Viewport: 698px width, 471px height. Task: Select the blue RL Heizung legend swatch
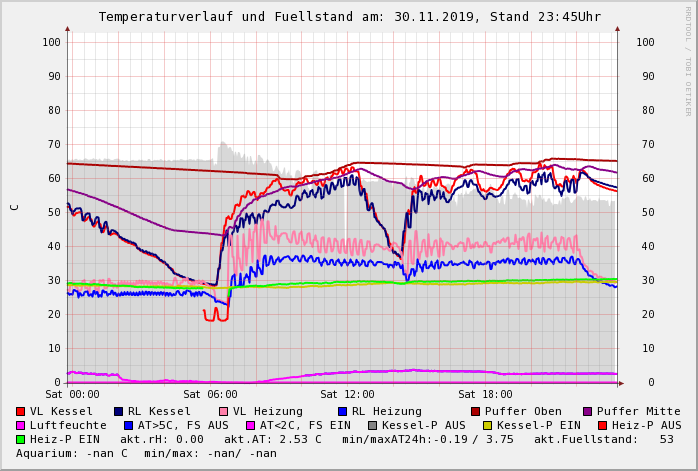pyautogui.click(x=342, y=411)
